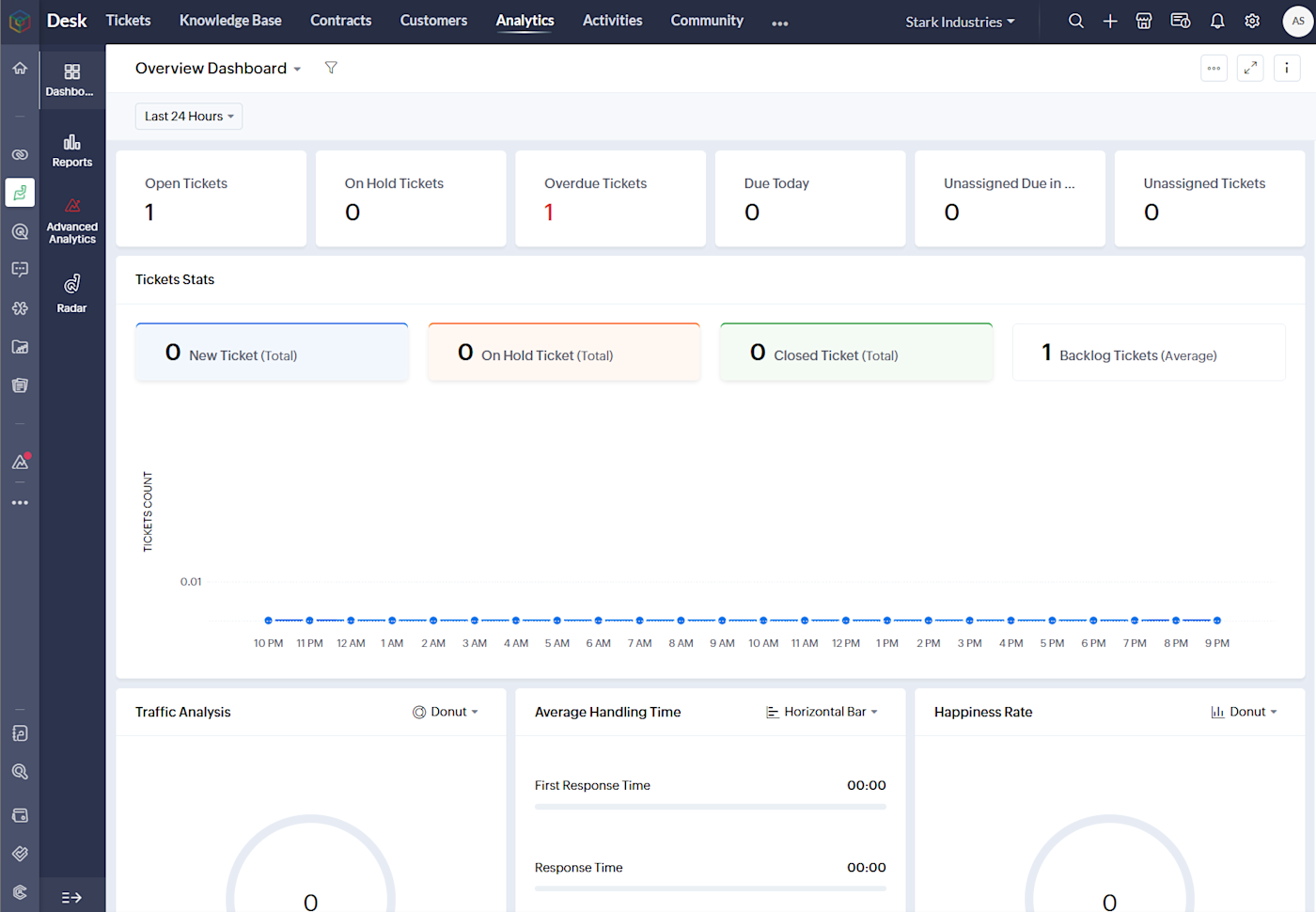Open the home icon in left rail
Viewport: 1316px width, 912px height.
[20, 68]
